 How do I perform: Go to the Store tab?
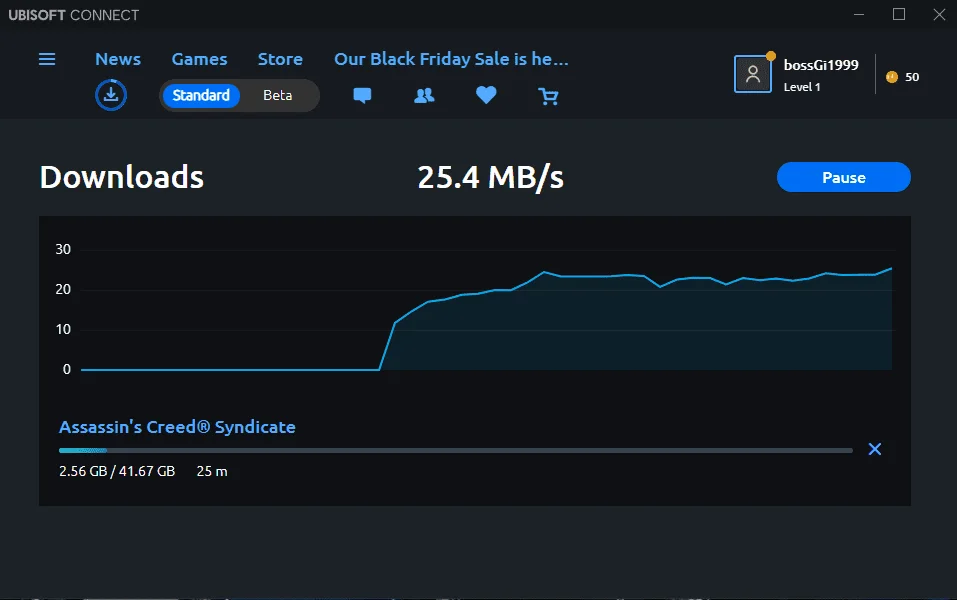280,59
